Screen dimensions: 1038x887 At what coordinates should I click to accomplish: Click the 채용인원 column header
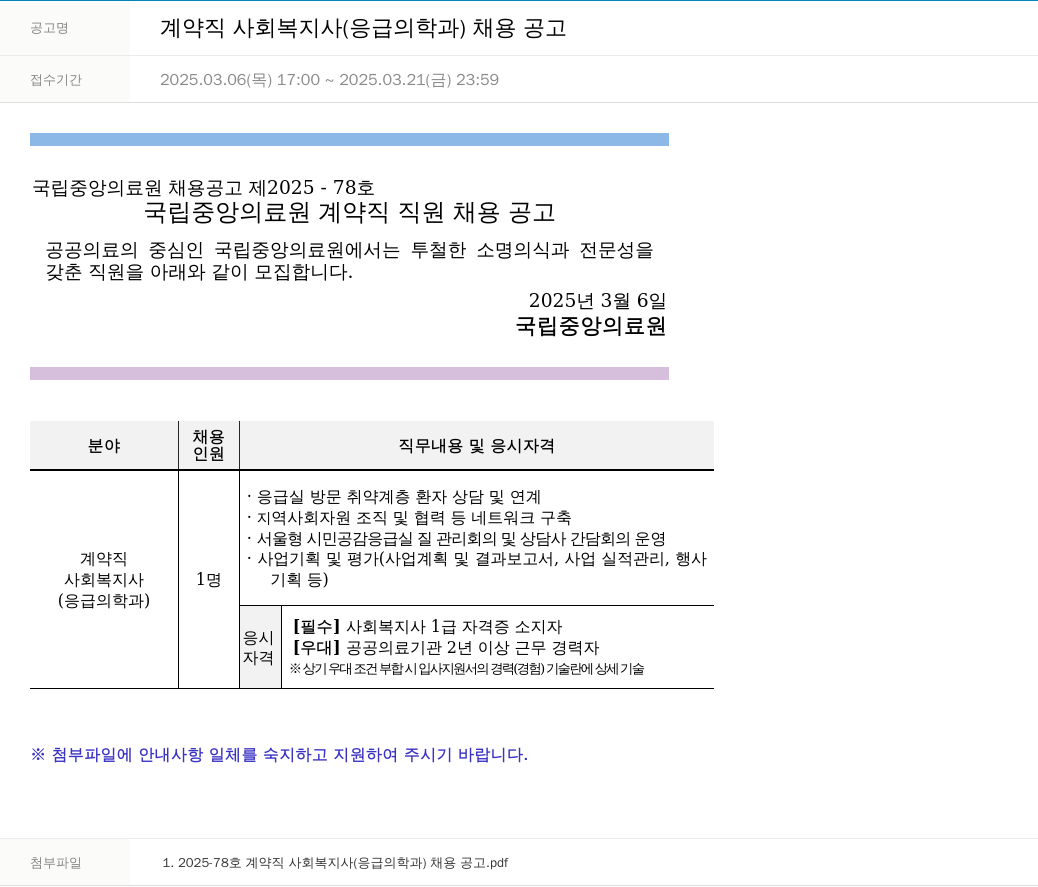209,445
